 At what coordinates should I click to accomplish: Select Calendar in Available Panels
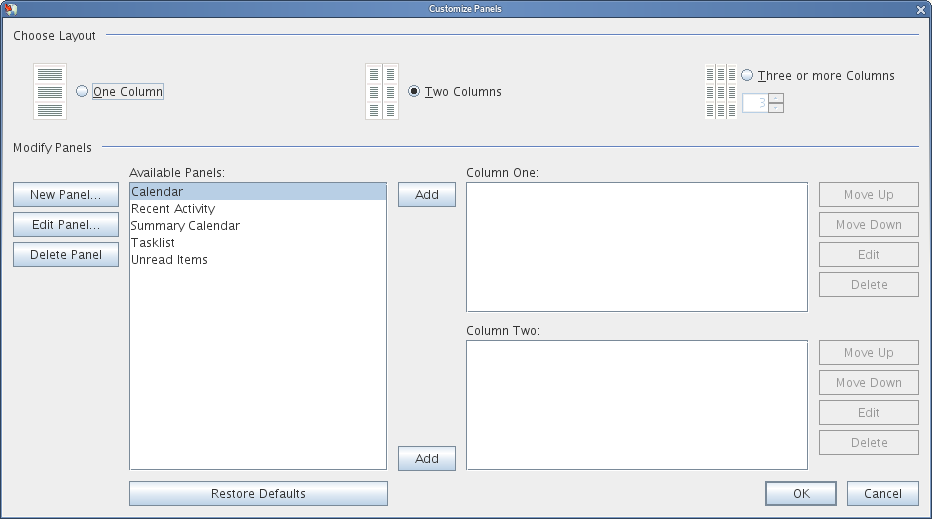[x=258, y=191]
